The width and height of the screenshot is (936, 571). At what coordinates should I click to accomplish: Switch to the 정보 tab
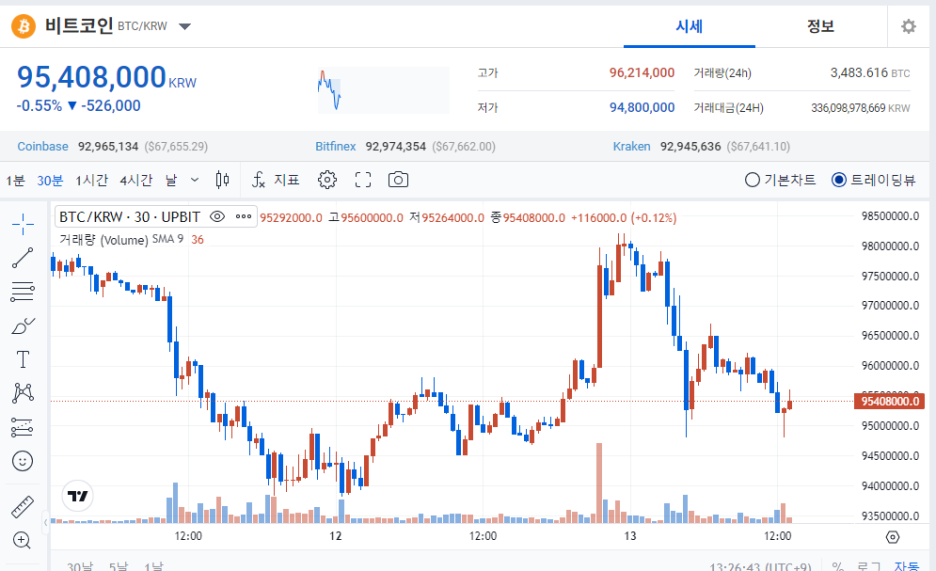coord(820,26)
